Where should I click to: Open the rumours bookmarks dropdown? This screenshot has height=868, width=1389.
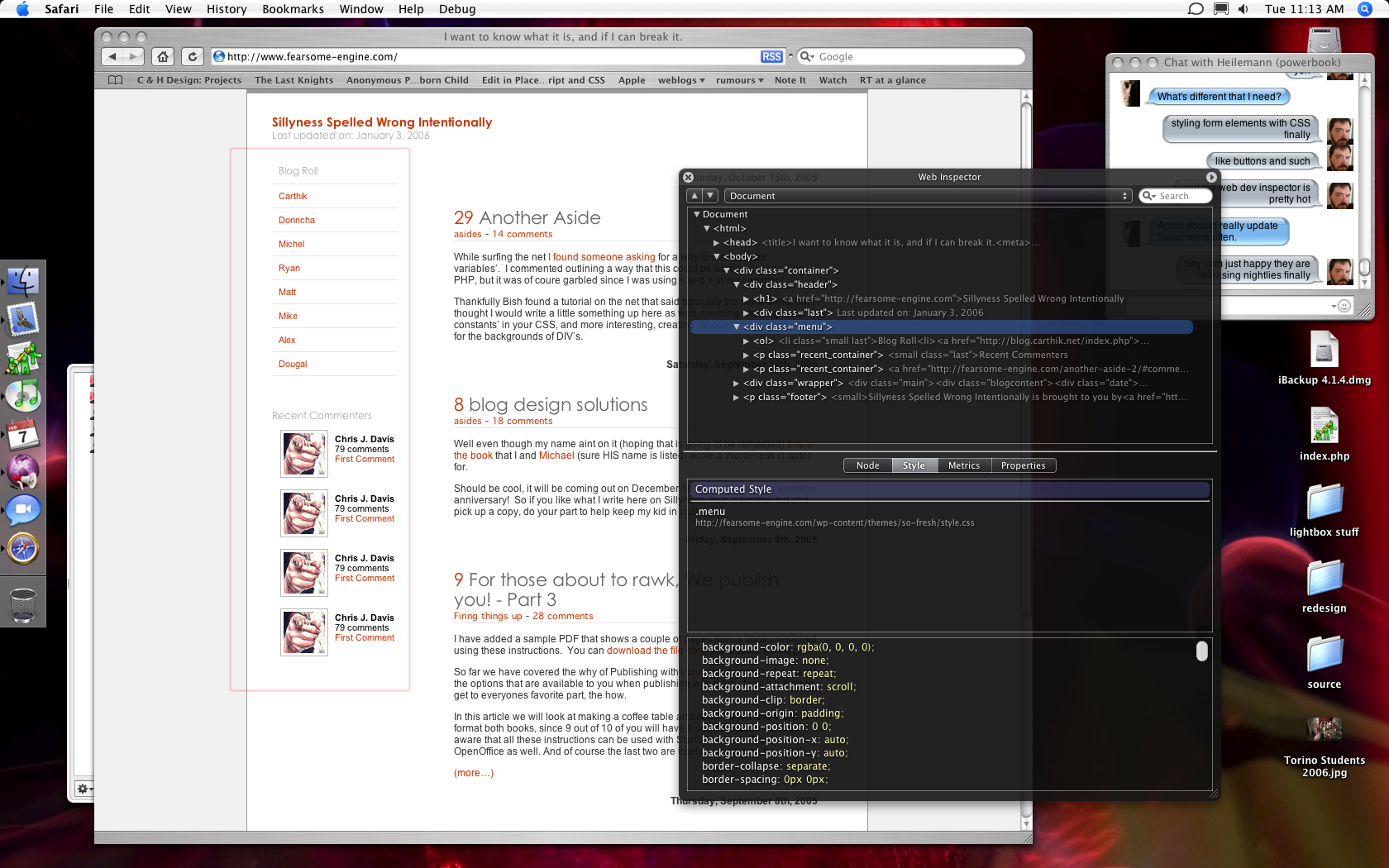[x=739, y=80]
